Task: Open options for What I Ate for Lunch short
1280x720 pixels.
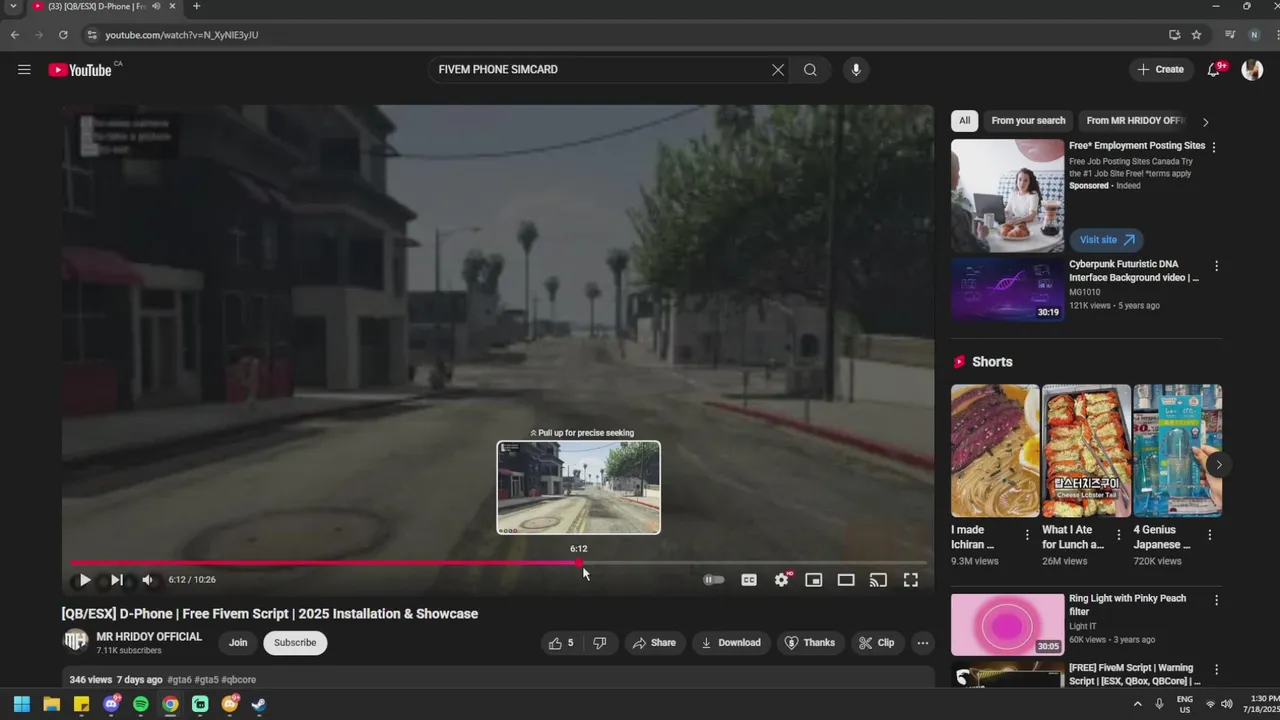Action: (x=1118, y=535)
